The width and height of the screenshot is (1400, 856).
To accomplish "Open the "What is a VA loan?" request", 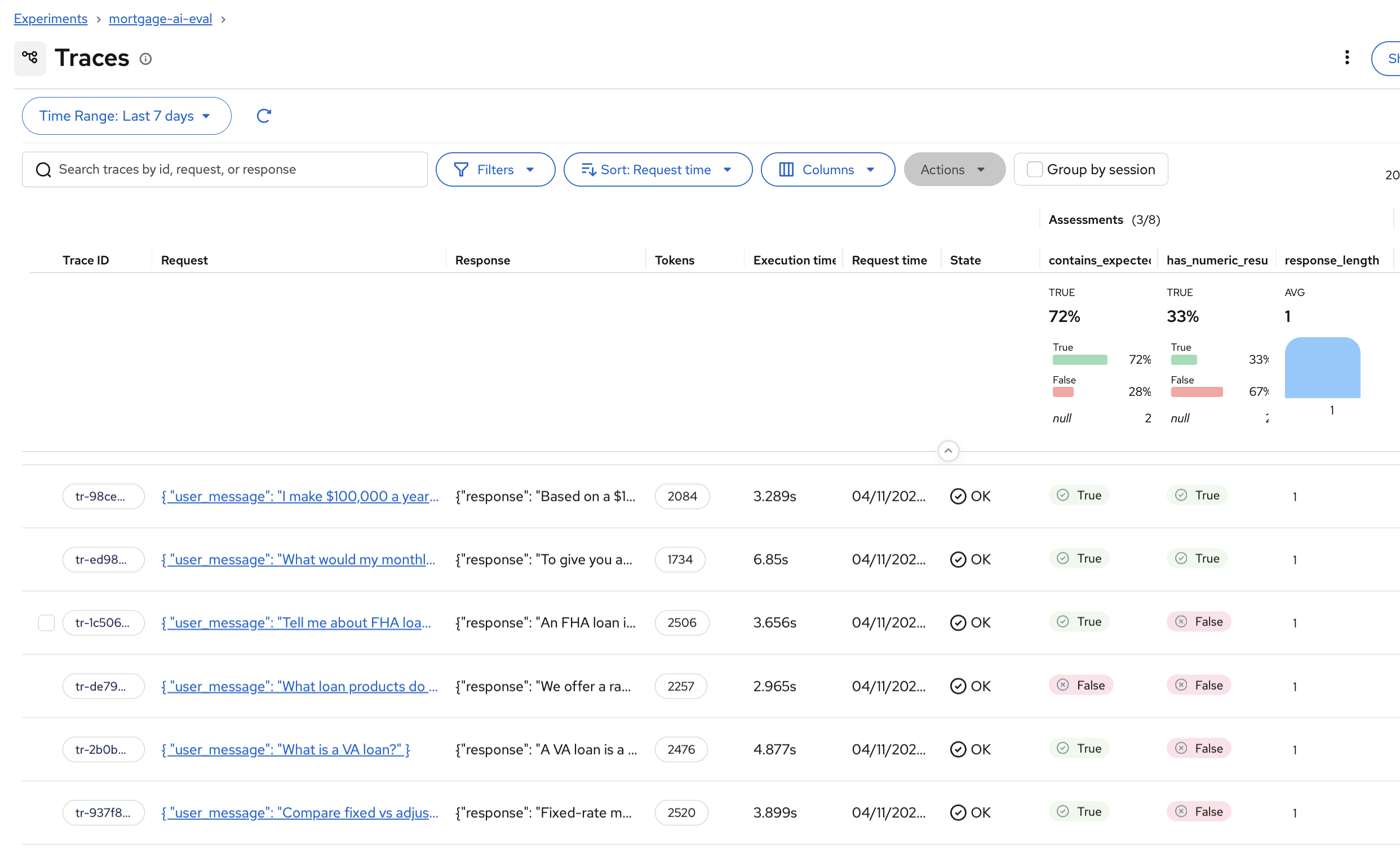I will pos(285,749).
